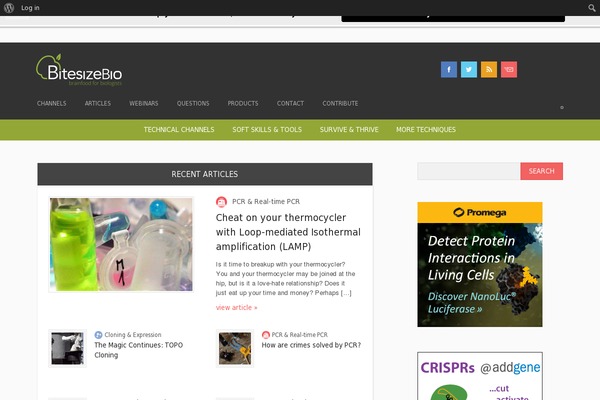Open the Questions menu item

click(x=193, y=103)
